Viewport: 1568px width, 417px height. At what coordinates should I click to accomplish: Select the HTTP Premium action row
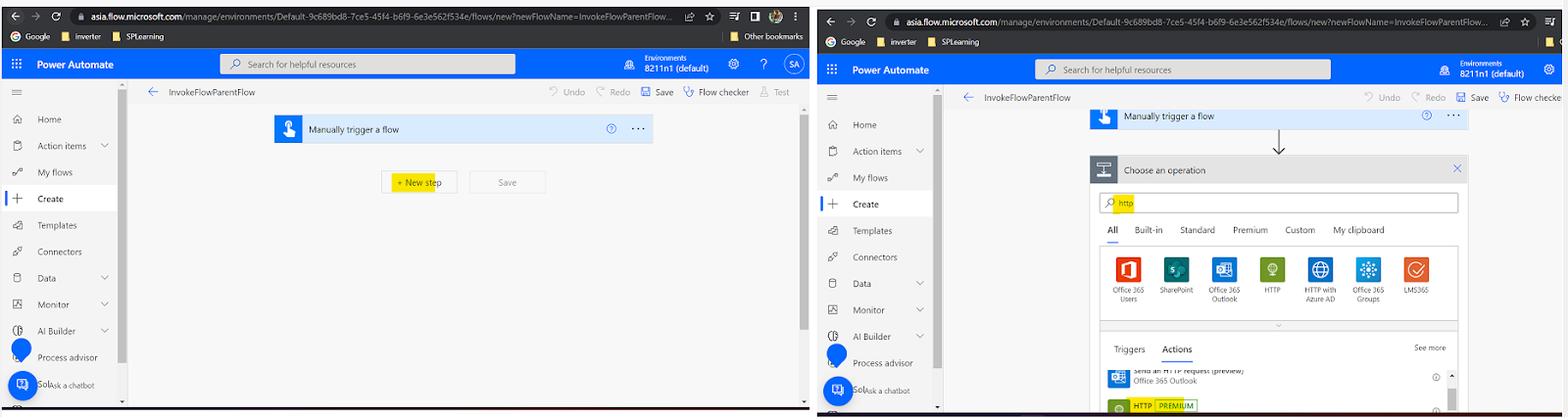click(x=1275, y=405)
